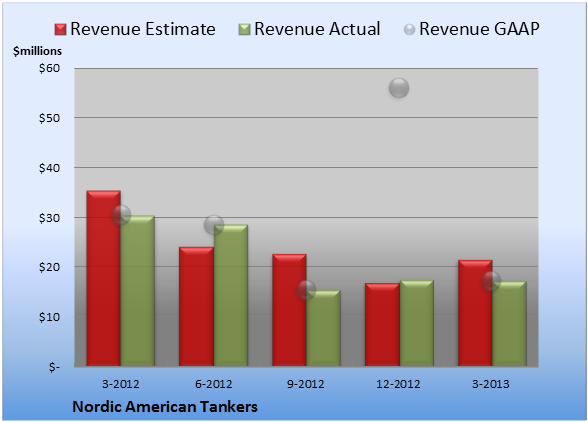Select the "Revenue GAAP" legend label
This screenshot has width=588, height=422.
pyautogui.click(x=479, y=29)
